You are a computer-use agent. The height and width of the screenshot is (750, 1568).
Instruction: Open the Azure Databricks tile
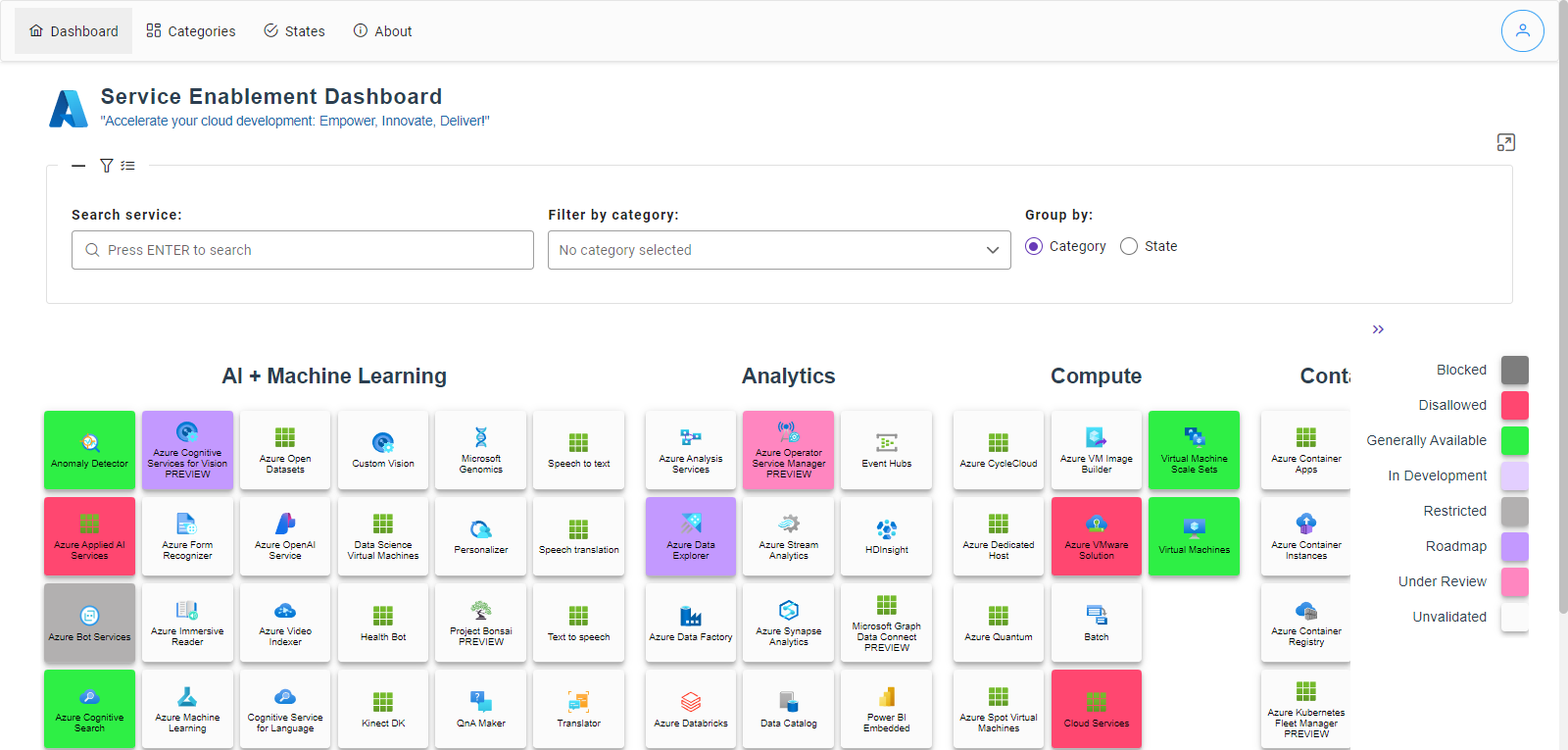click(x=691, y=709)
